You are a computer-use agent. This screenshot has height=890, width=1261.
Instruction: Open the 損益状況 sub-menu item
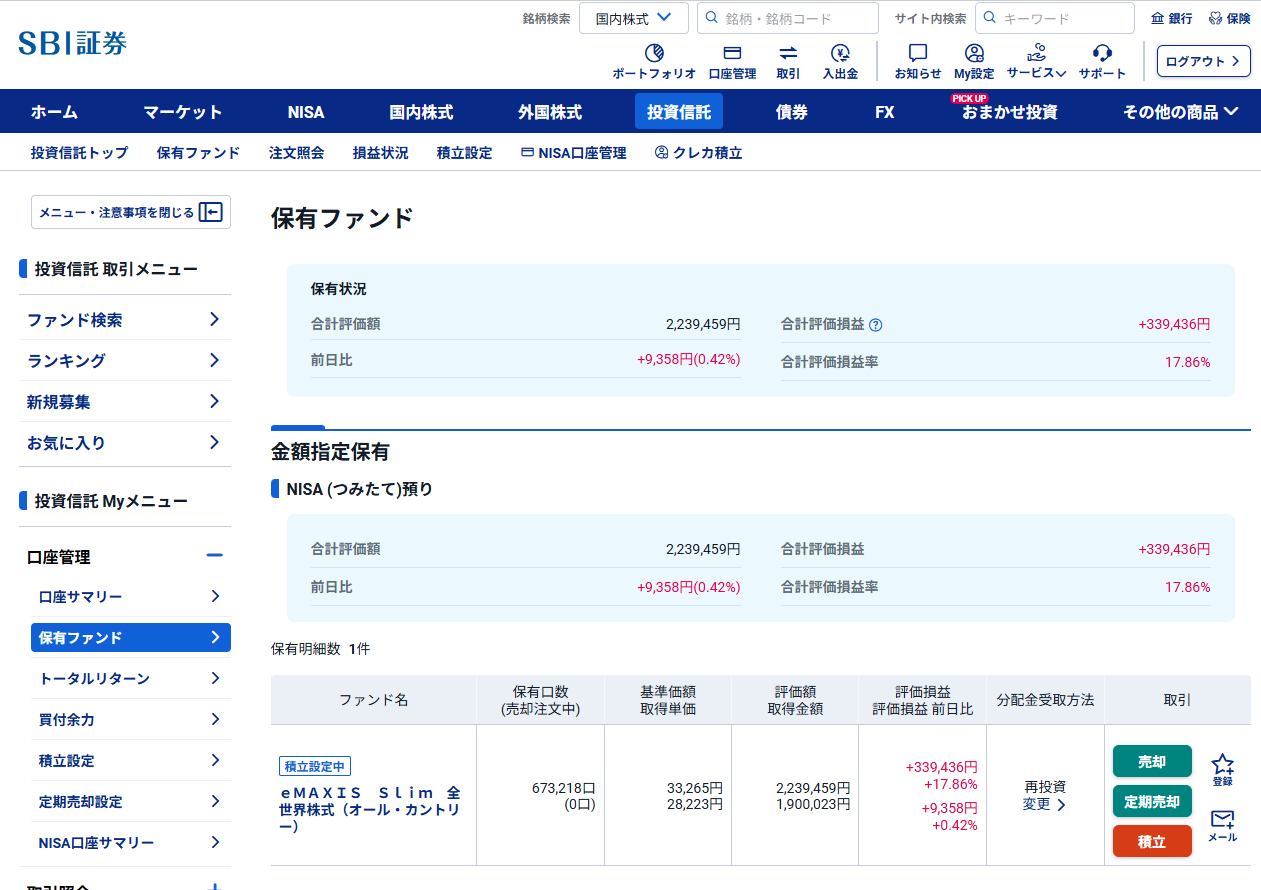[x=380, y=153]
